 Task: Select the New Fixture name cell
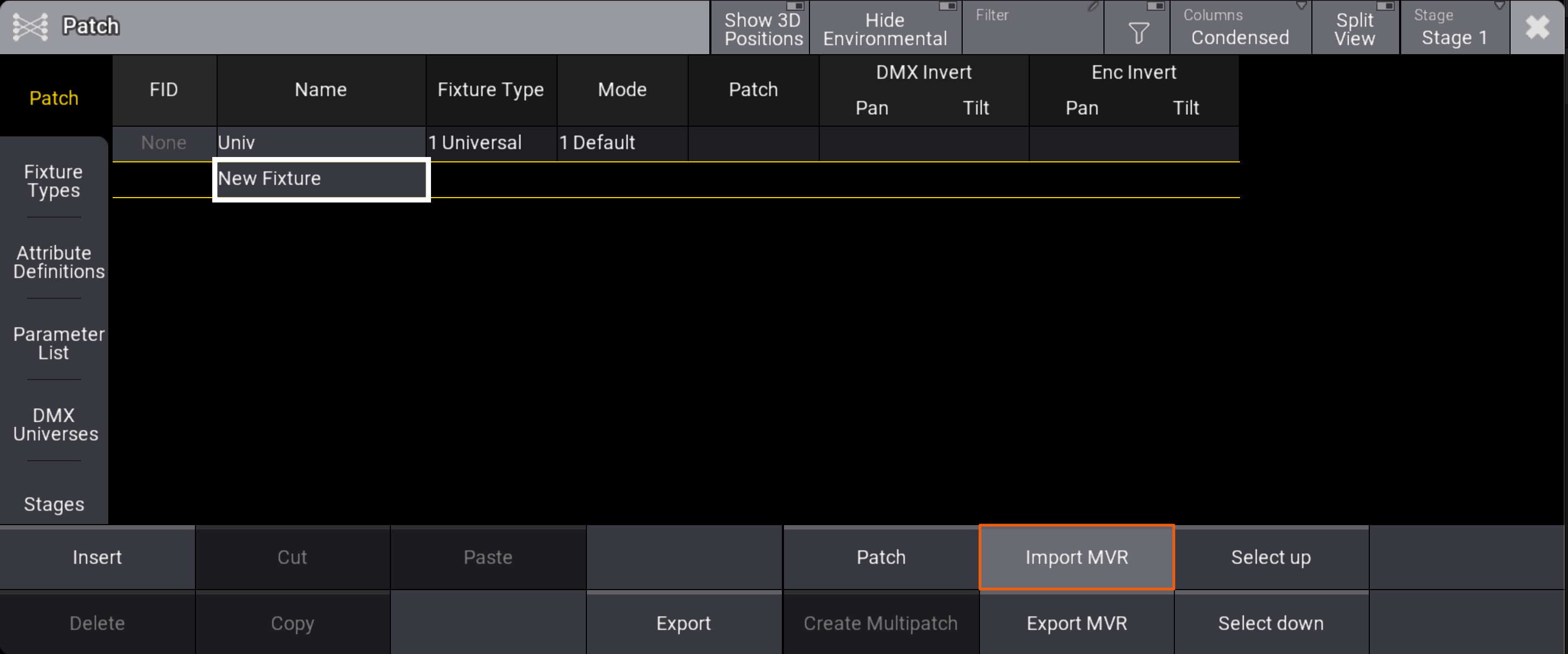(x=322, y=179)
